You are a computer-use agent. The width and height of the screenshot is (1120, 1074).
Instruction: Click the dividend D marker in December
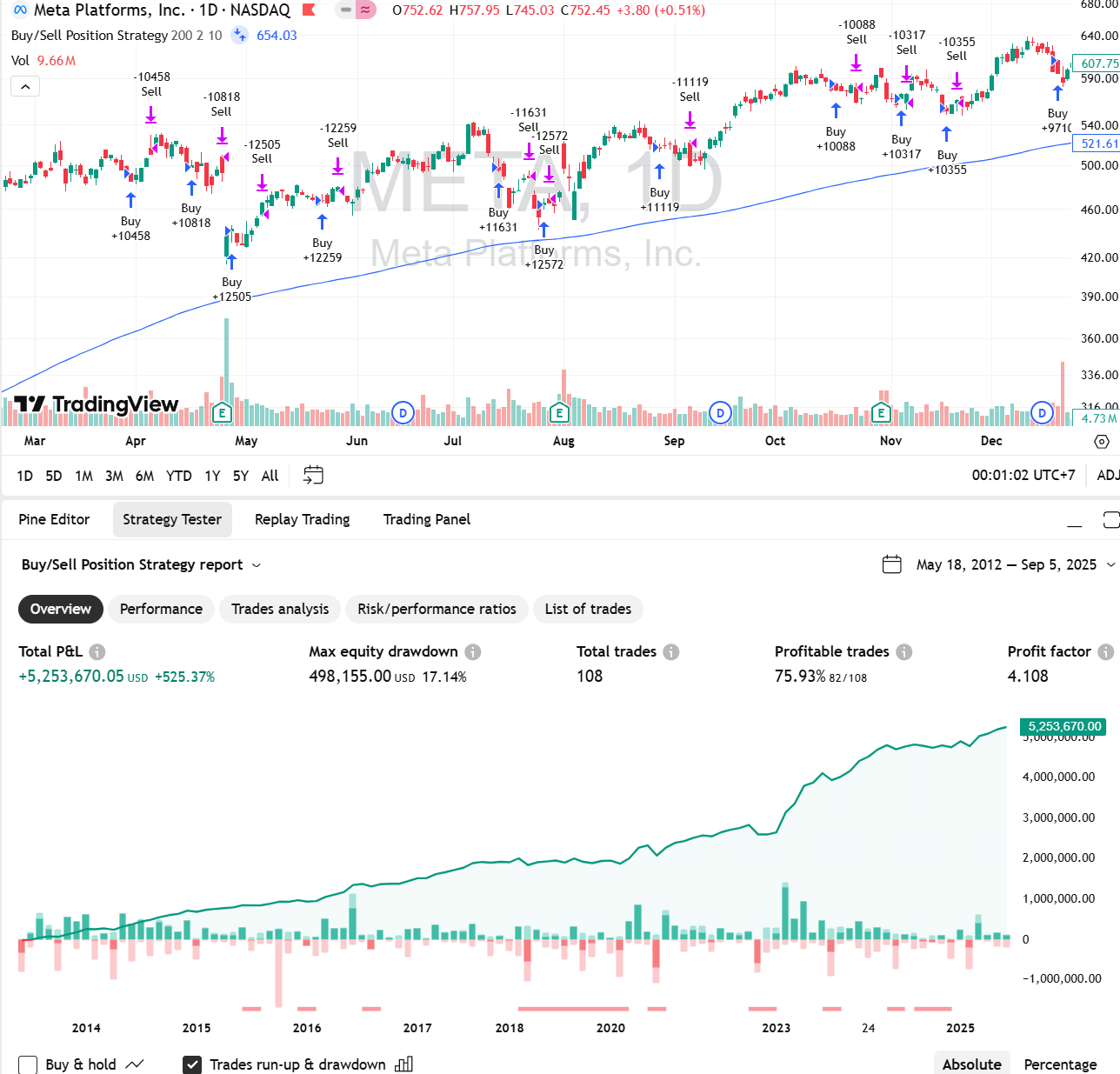click(1042, 413)
